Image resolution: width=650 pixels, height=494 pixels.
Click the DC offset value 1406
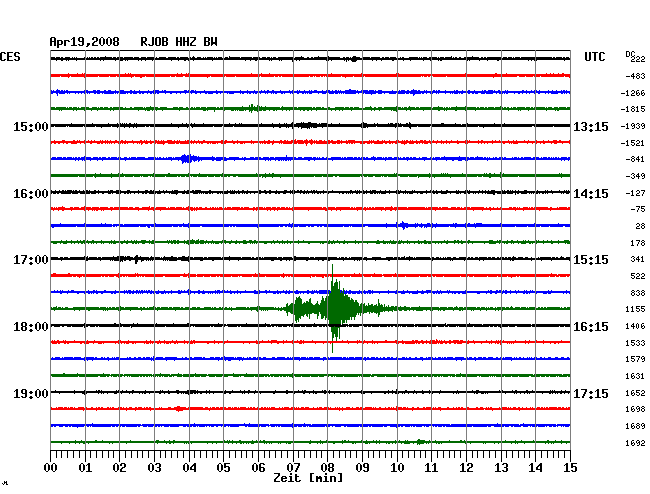[x=635, y=326]
